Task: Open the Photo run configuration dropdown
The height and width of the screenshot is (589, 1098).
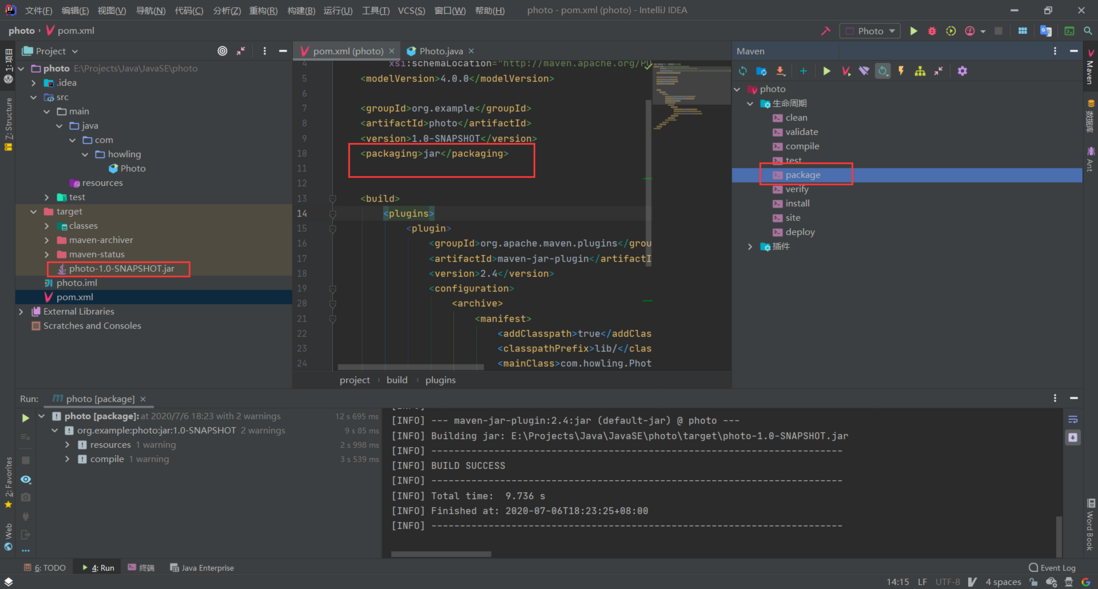Action: coord(870,31)
